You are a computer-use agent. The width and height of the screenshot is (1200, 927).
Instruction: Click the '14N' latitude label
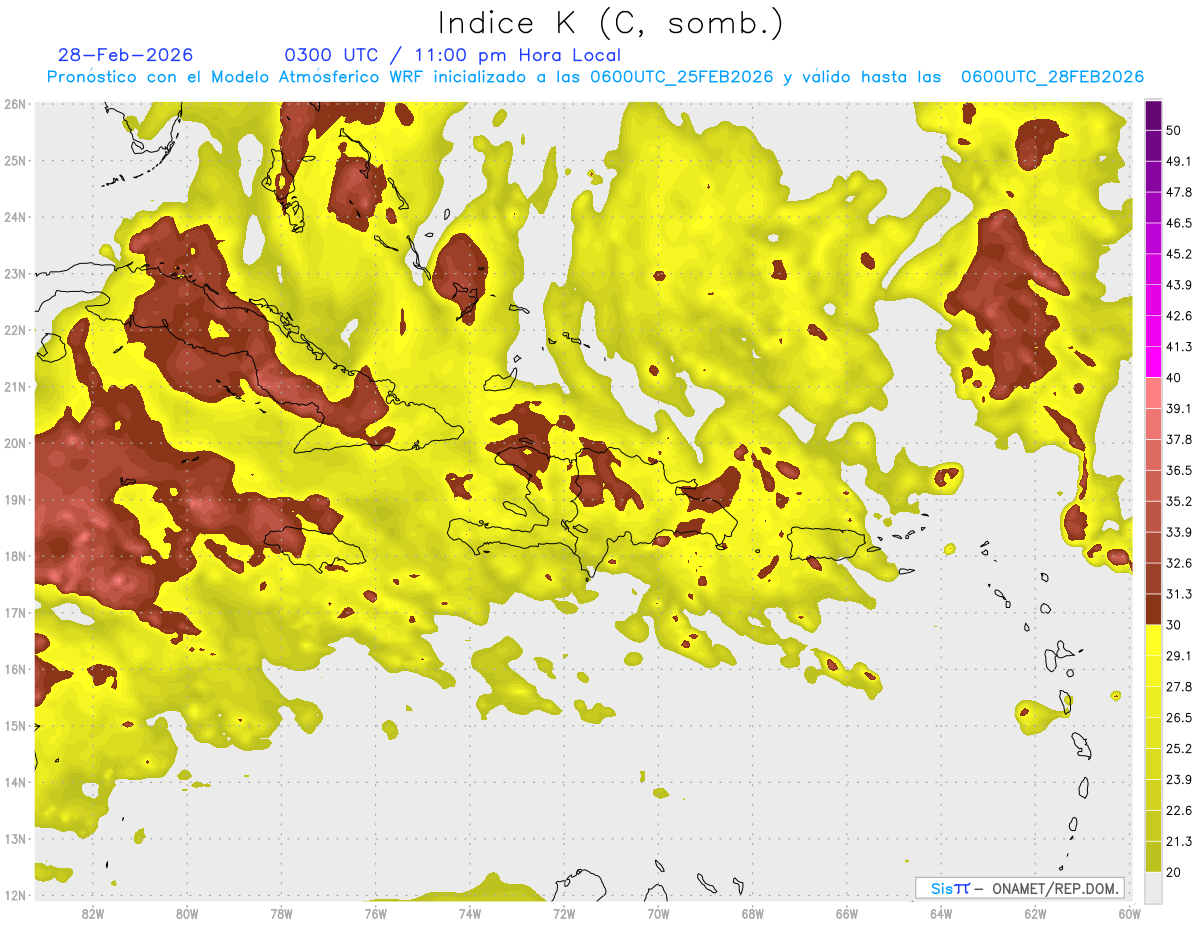tap(15, 782)
